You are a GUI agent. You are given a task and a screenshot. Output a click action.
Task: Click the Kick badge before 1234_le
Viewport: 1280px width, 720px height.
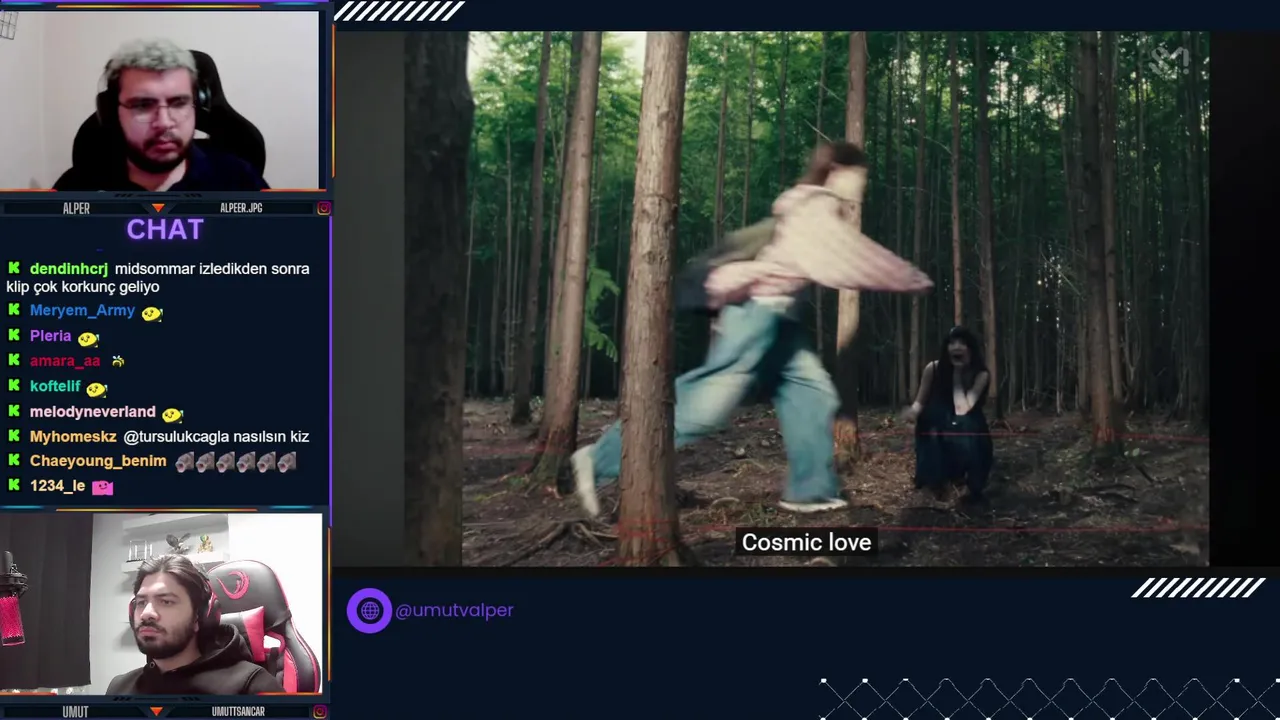coord(14,485)
